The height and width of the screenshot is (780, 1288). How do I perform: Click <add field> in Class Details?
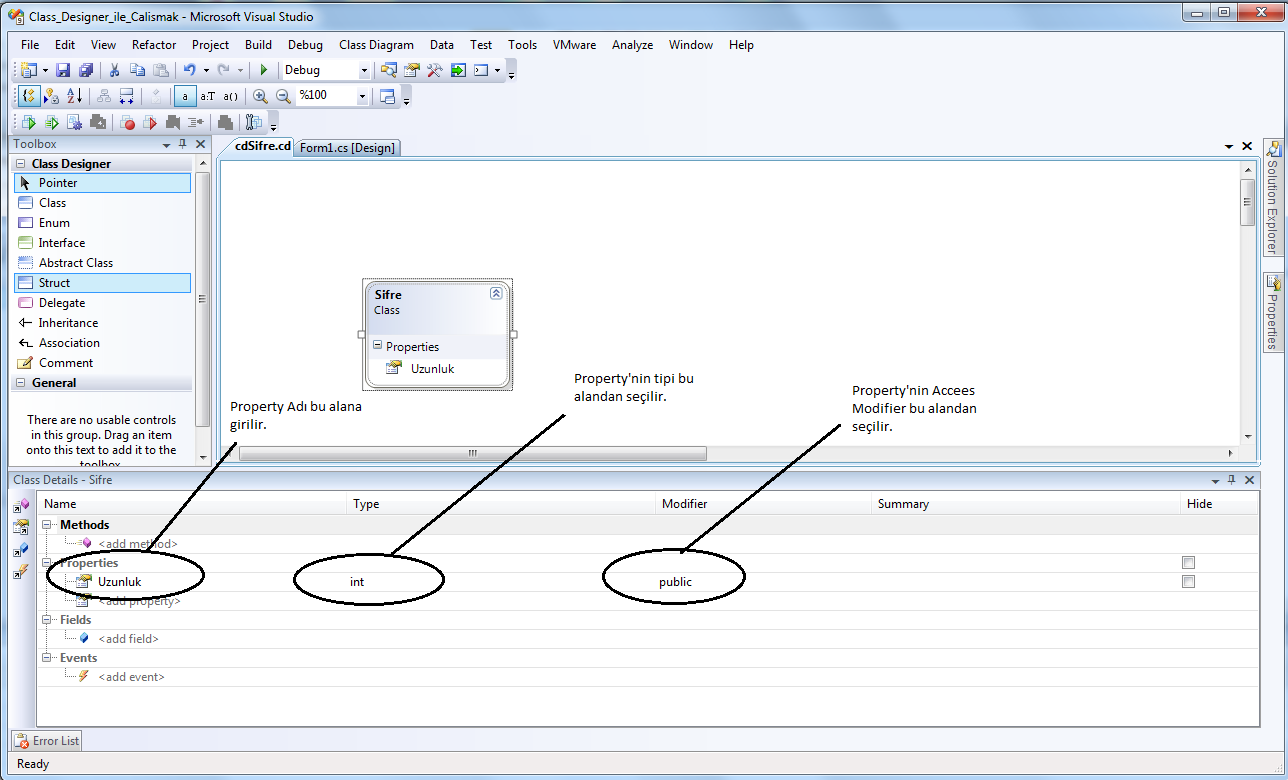[x=128, y=639]
